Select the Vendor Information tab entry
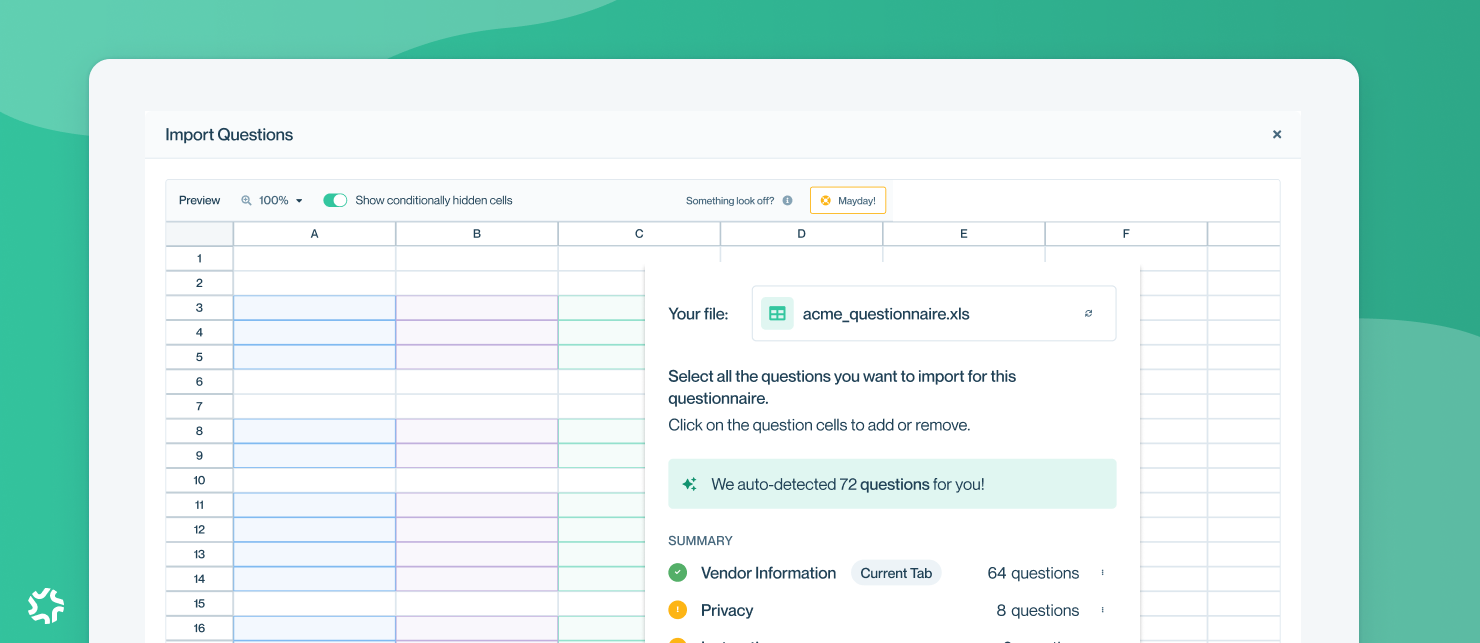 click(x=768, y=573)
